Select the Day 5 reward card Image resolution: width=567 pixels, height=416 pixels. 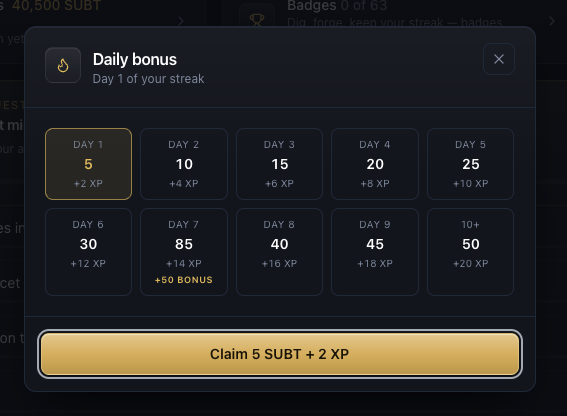pyautogui.click(x=470, y=164)
